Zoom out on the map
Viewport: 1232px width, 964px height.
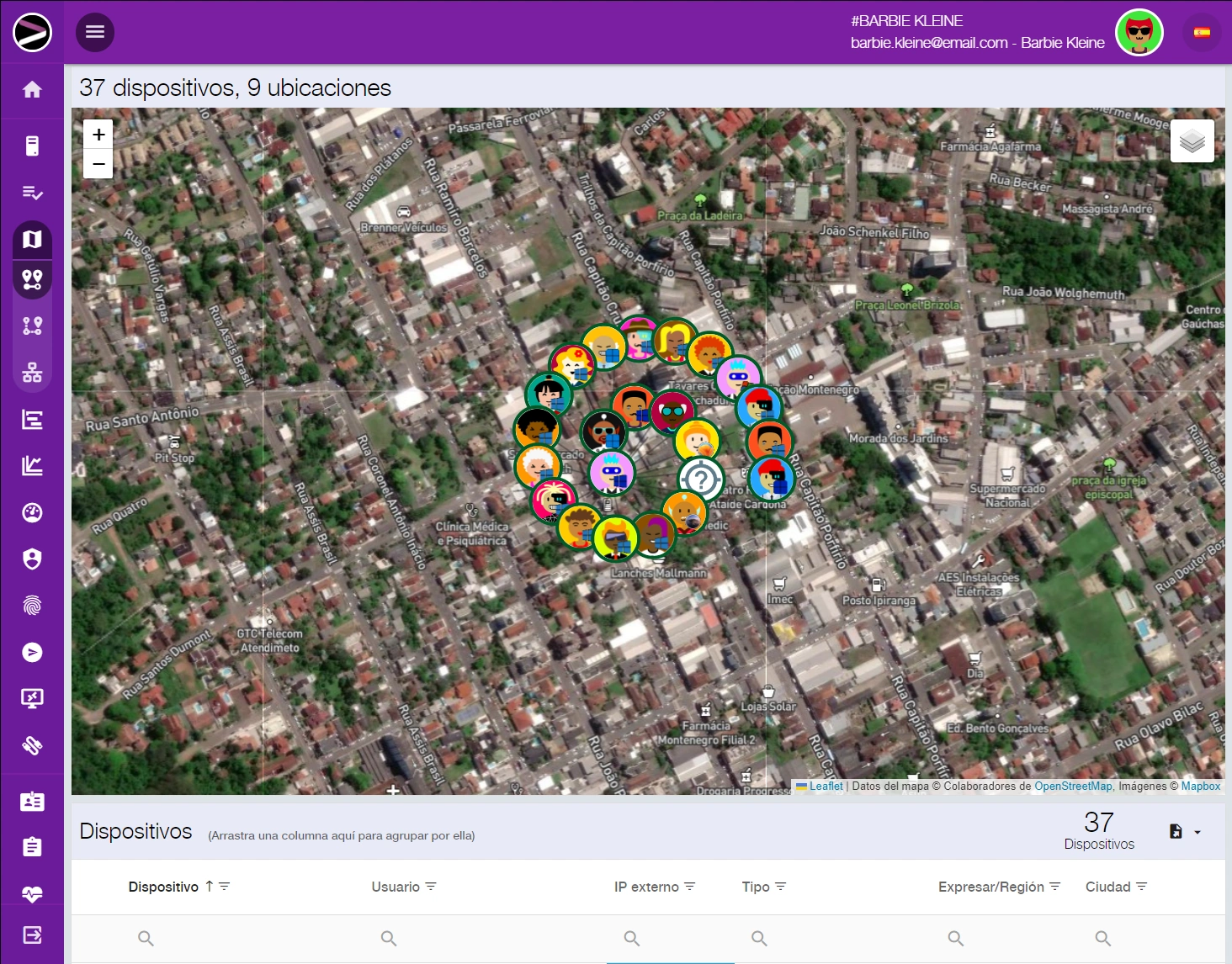(x=98, y=164)
